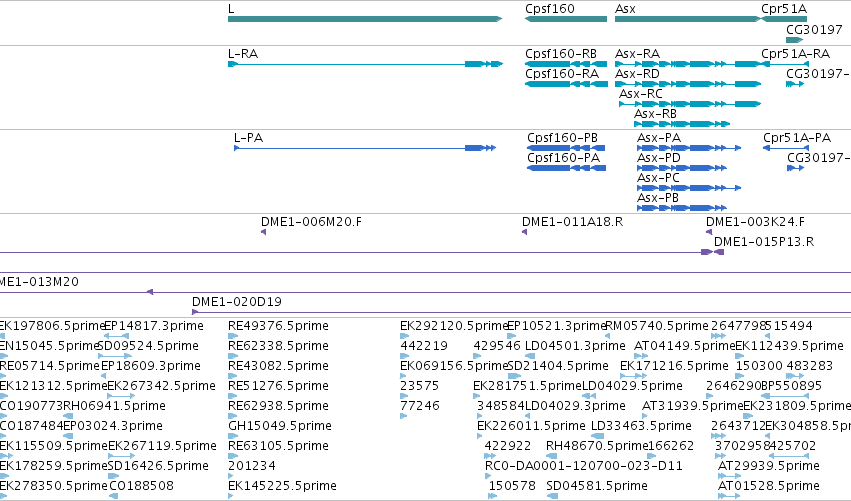The image size is (851, 501).
Task: Click EST LD33463.5prime
Action: [x=641, y=426]
